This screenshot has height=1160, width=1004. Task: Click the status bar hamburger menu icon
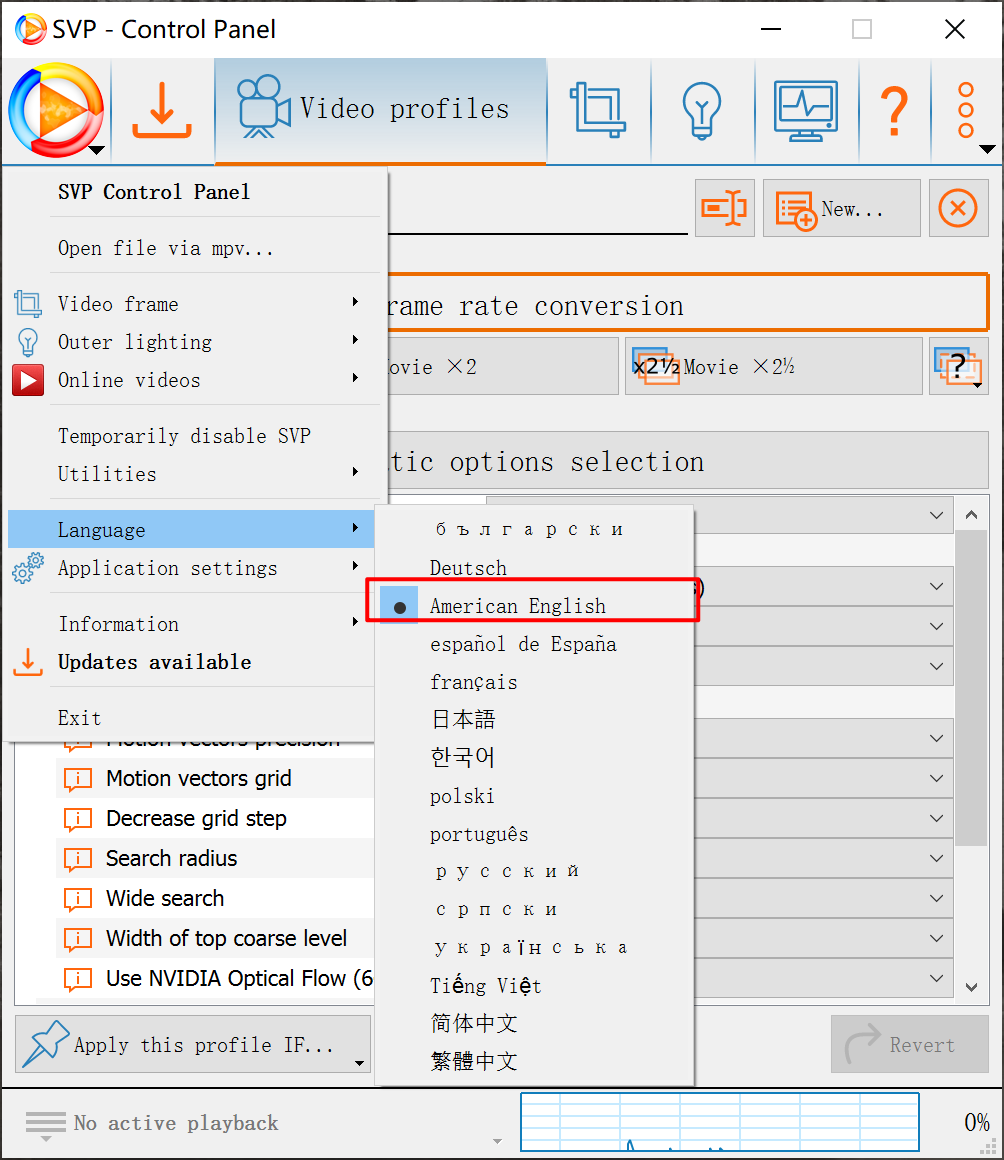coord(46,1125)
